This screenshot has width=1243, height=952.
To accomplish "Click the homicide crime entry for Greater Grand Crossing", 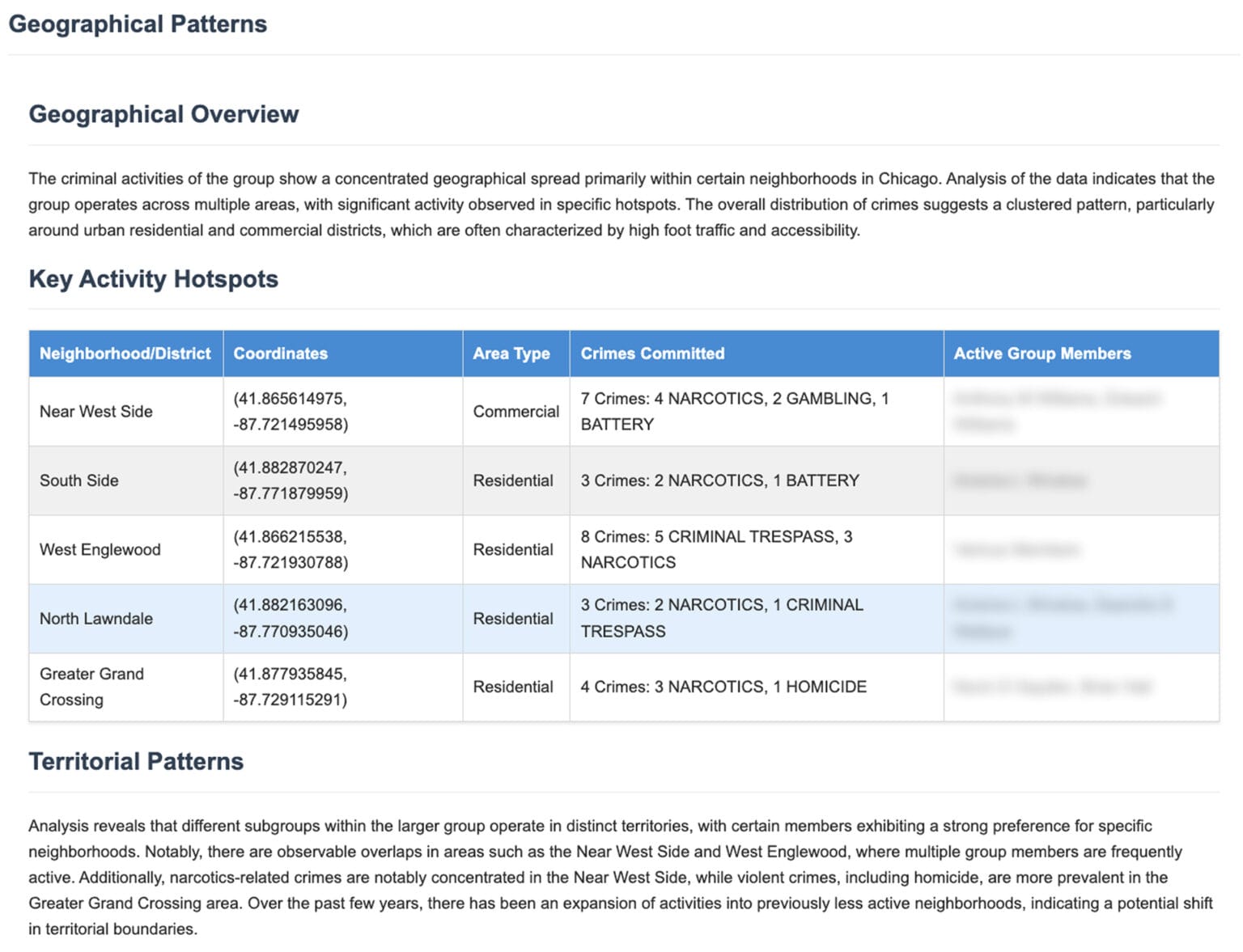I will coord(724,687).
